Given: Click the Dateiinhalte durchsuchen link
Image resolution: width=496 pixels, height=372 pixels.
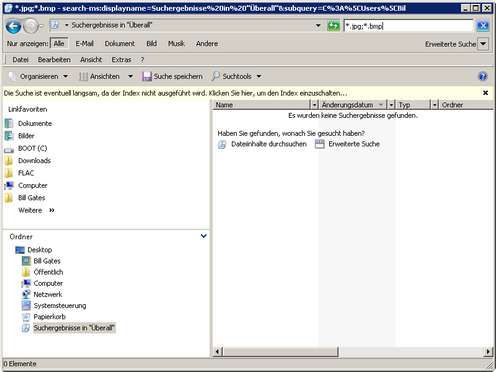Looking at the screenshot, I should coord(269,144).
